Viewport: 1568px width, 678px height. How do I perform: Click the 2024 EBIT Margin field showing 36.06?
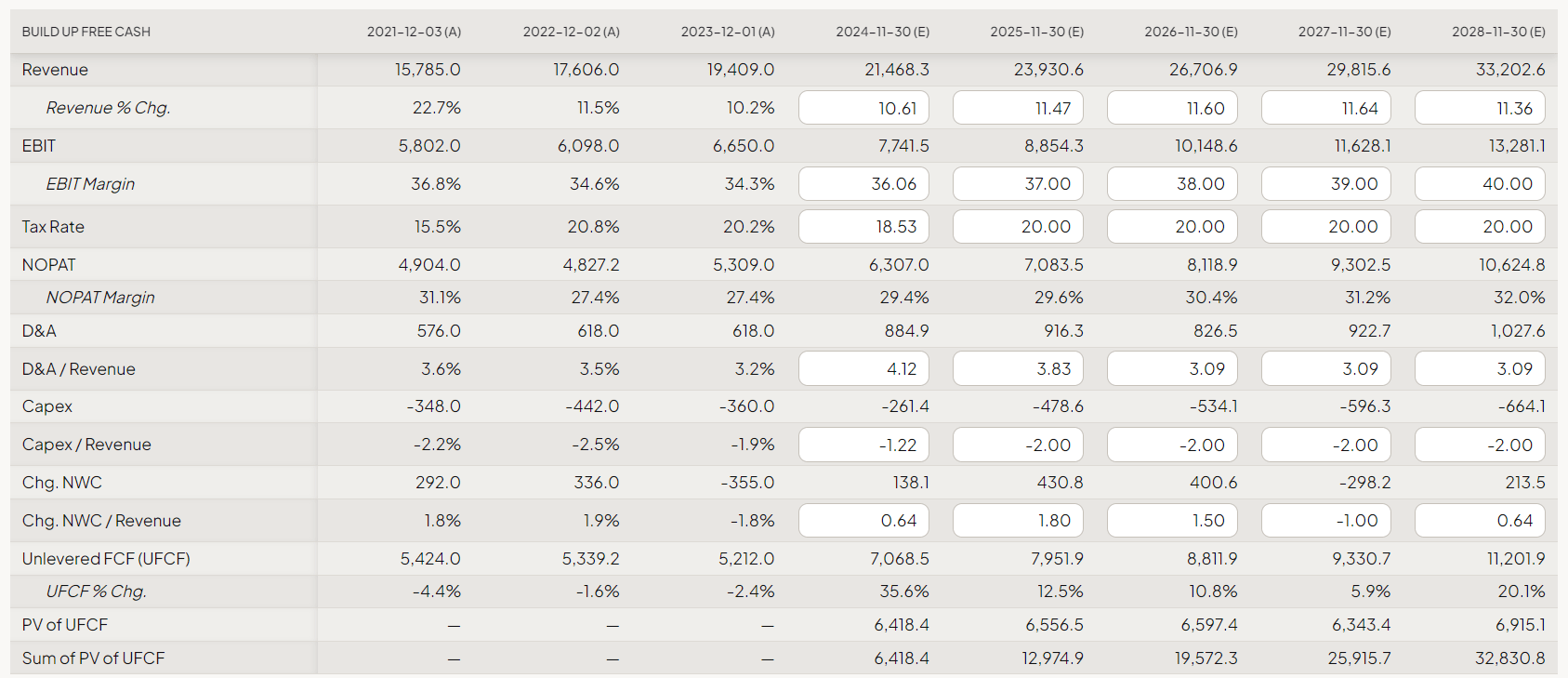pos(863,184)
